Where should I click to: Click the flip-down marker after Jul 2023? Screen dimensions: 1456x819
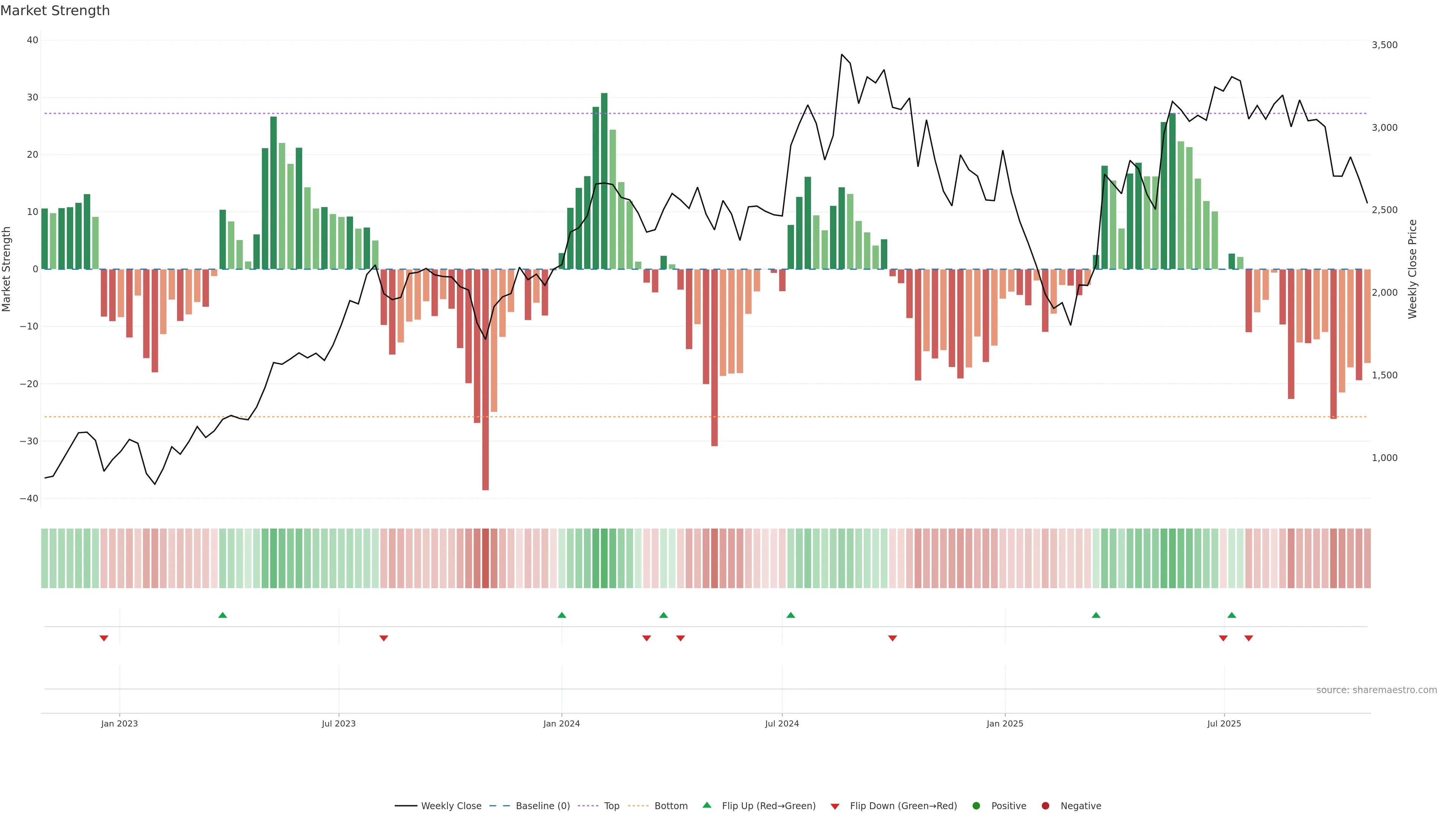(384, 638)
